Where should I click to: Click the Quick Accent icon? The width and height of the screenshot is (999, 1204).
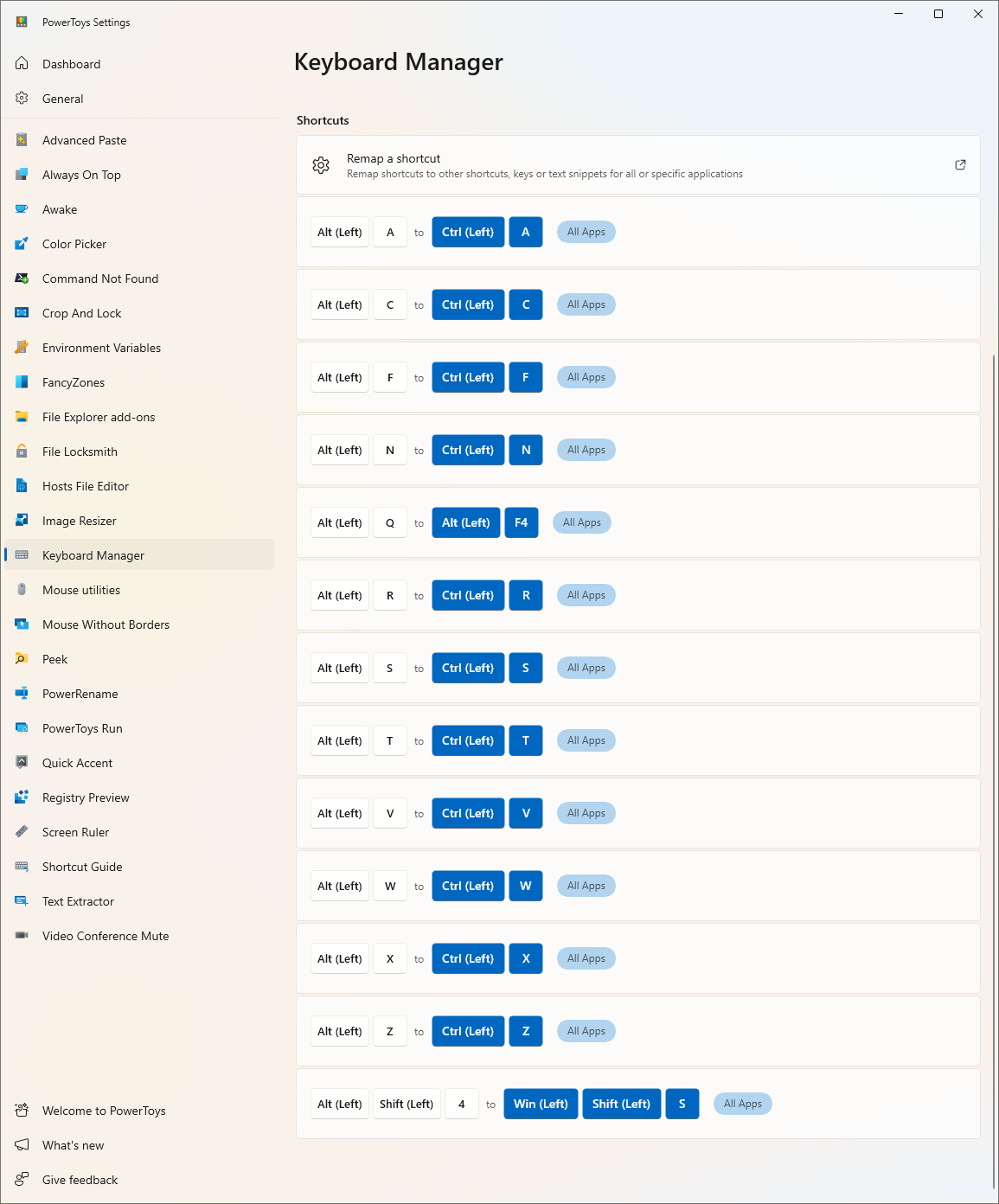click(x=22, y=763)
